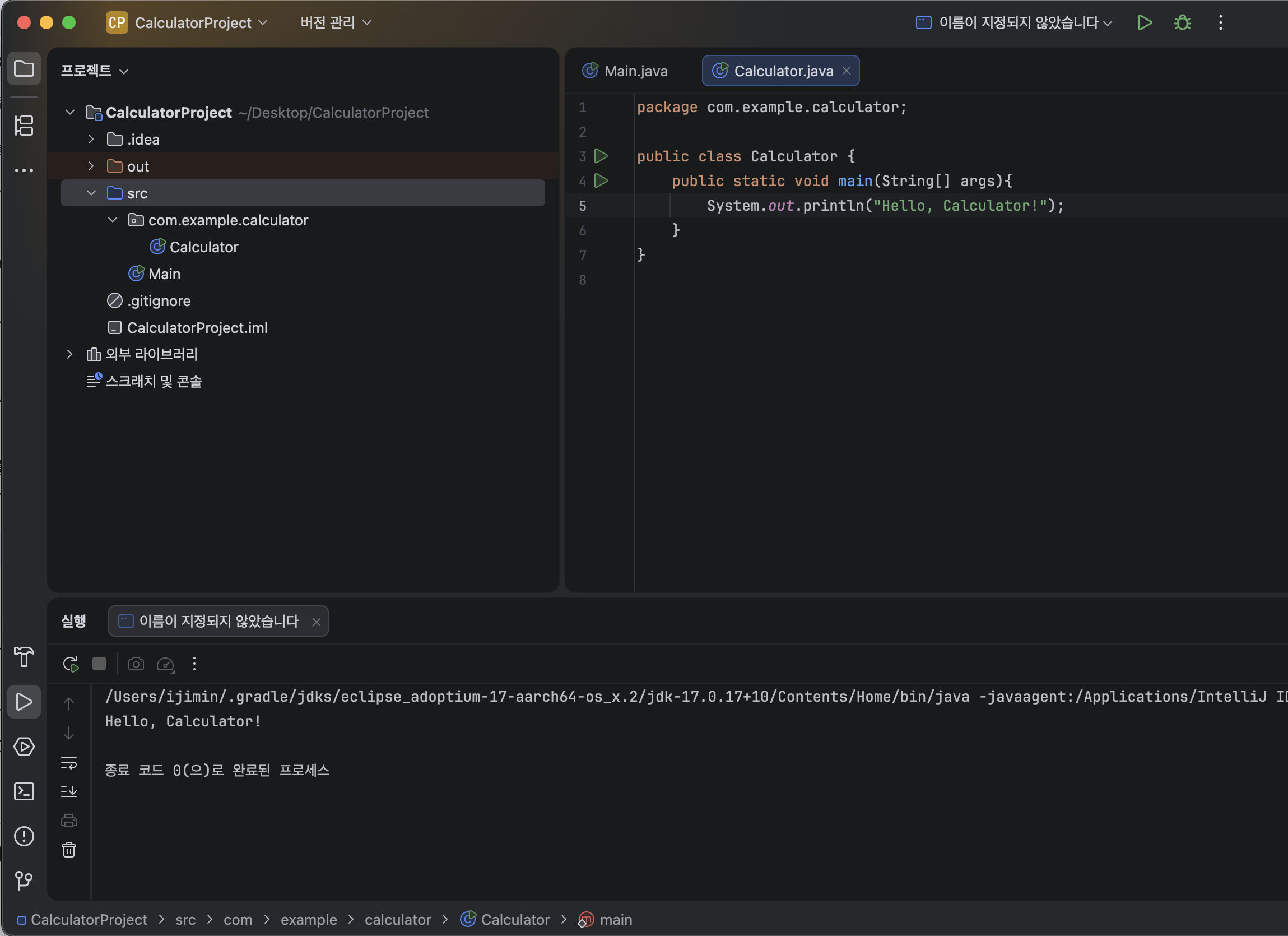Collapse the com.example.calculator package
Viewport: 1288px width, 936px height.
tap(113, 220)
